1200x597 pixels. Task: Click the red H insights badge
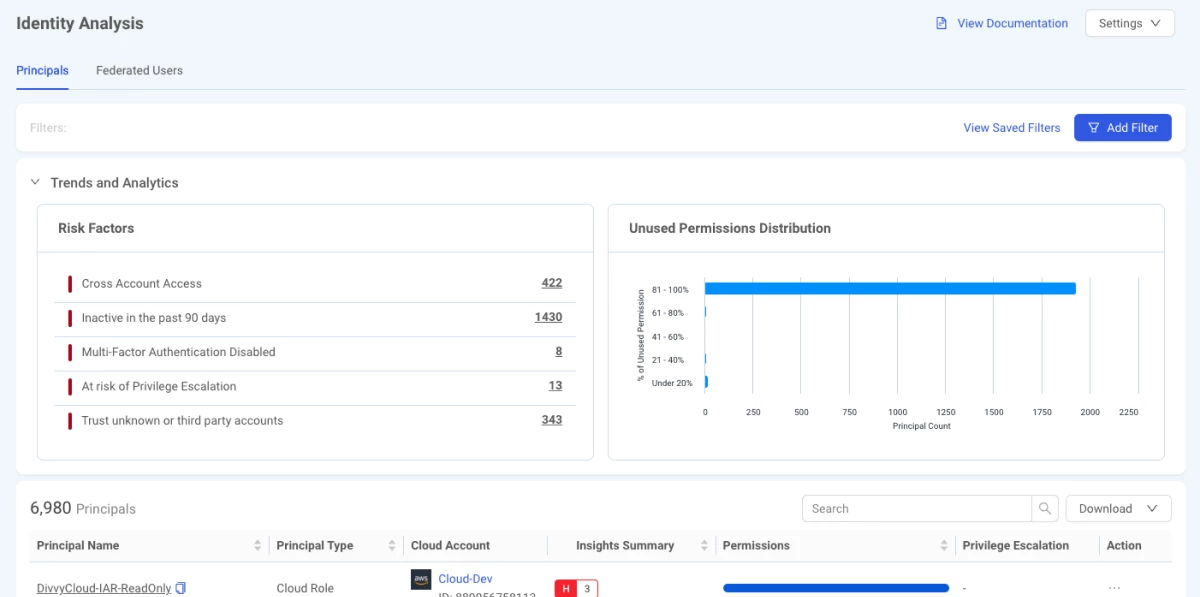[x=566, y=588]
